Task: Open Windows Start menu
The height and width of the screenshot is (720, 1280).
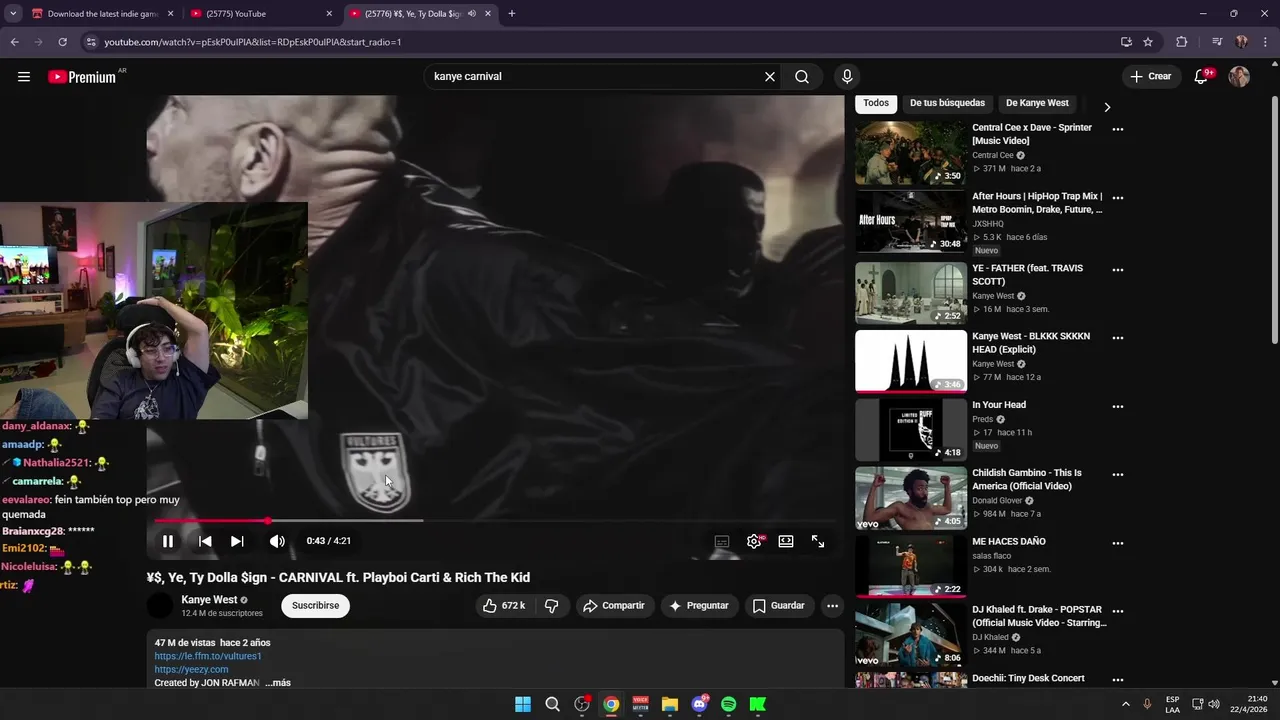Action: [523, 704]
